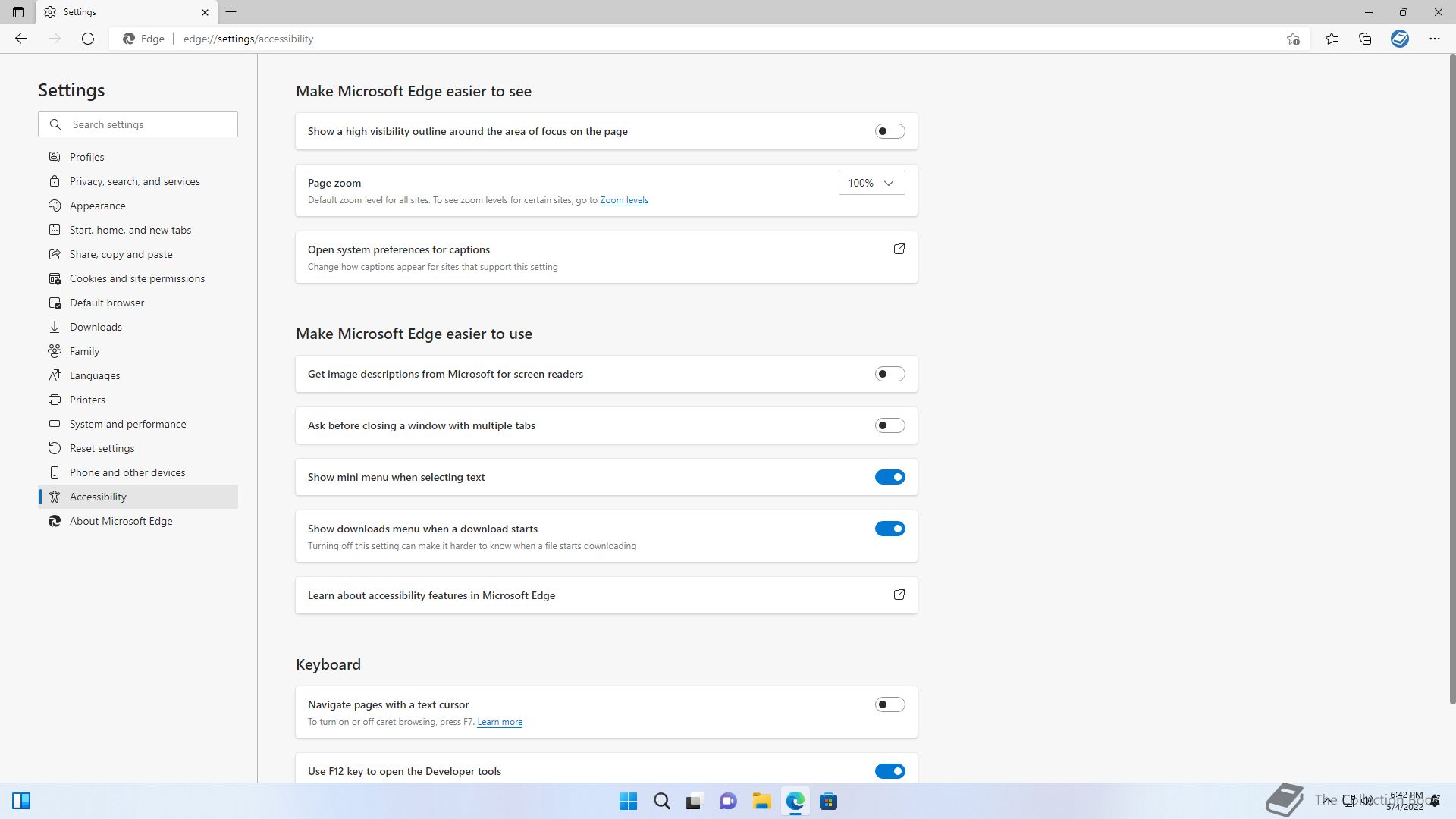Open Cookies and site permissions

point(138,278)
